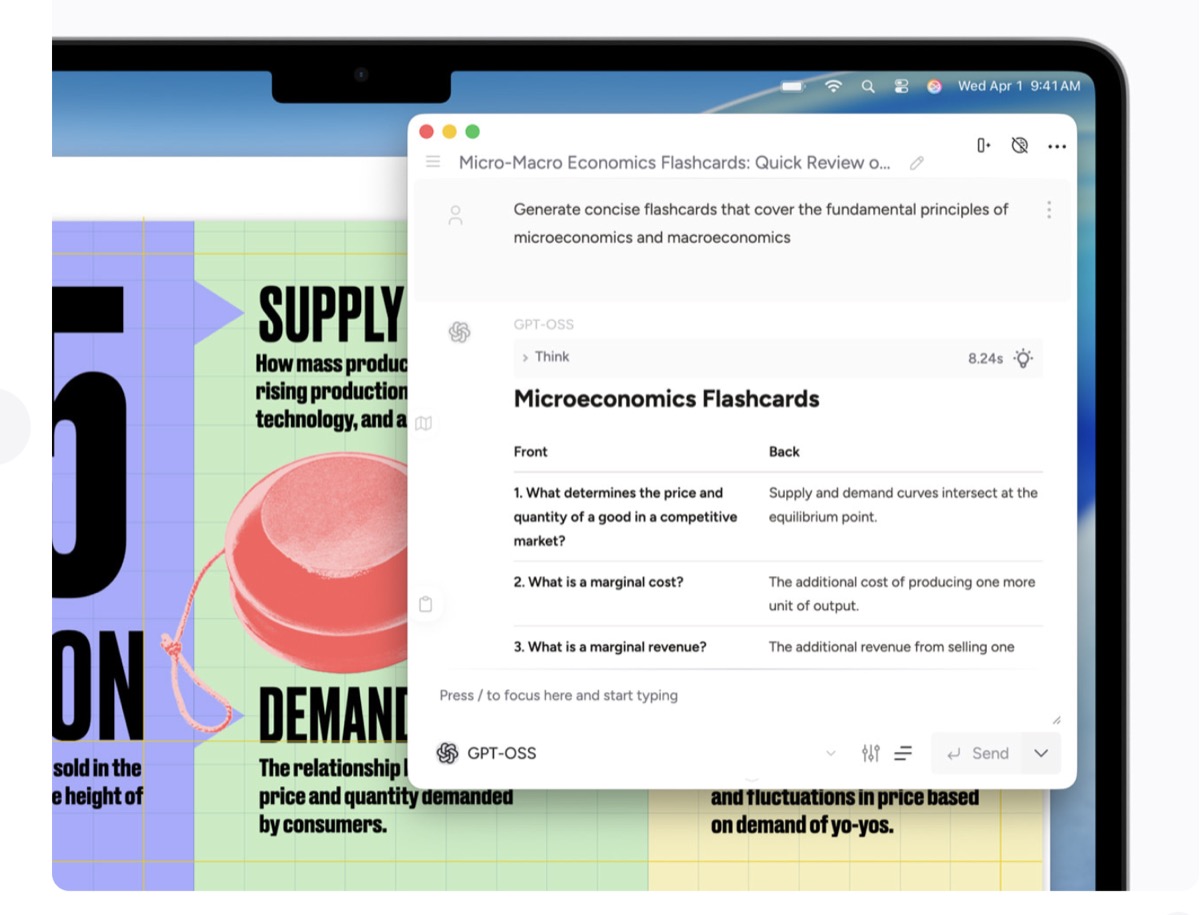Image resolution: width=1200 pixels, height=915 pixels.
Task: Click the Wi-Fi menu bar item
Action: click(833, 86)
